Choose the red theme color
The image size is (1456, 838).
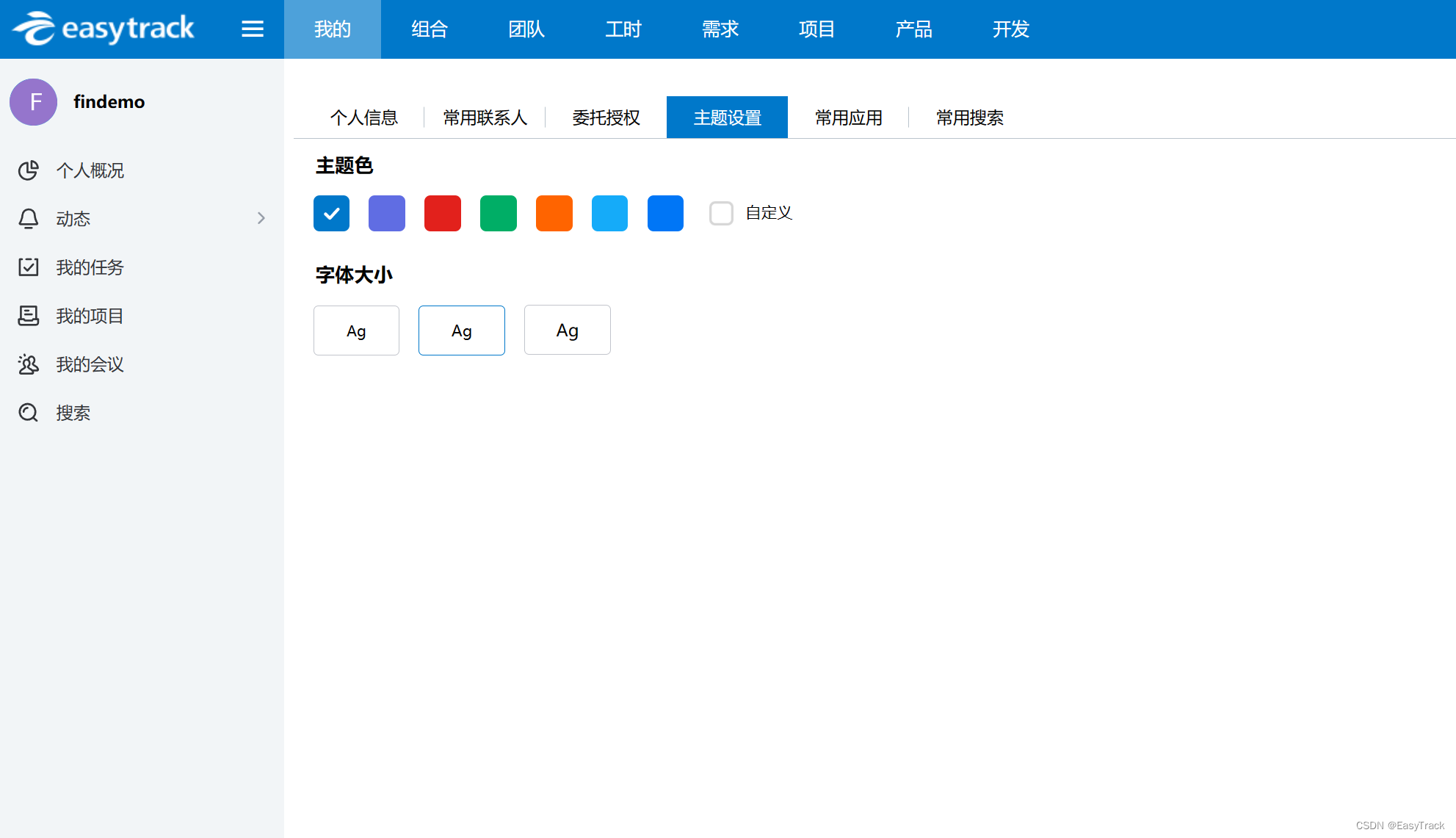point(443,213)
